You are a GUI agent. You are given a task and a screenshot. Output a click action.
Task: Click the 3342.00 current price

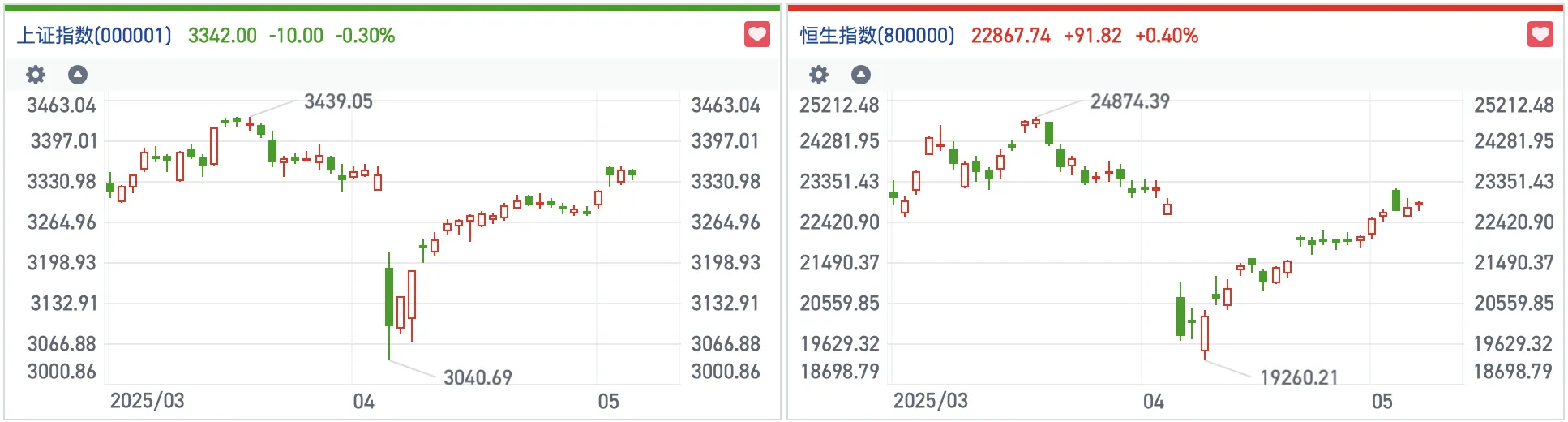[222, 36]
